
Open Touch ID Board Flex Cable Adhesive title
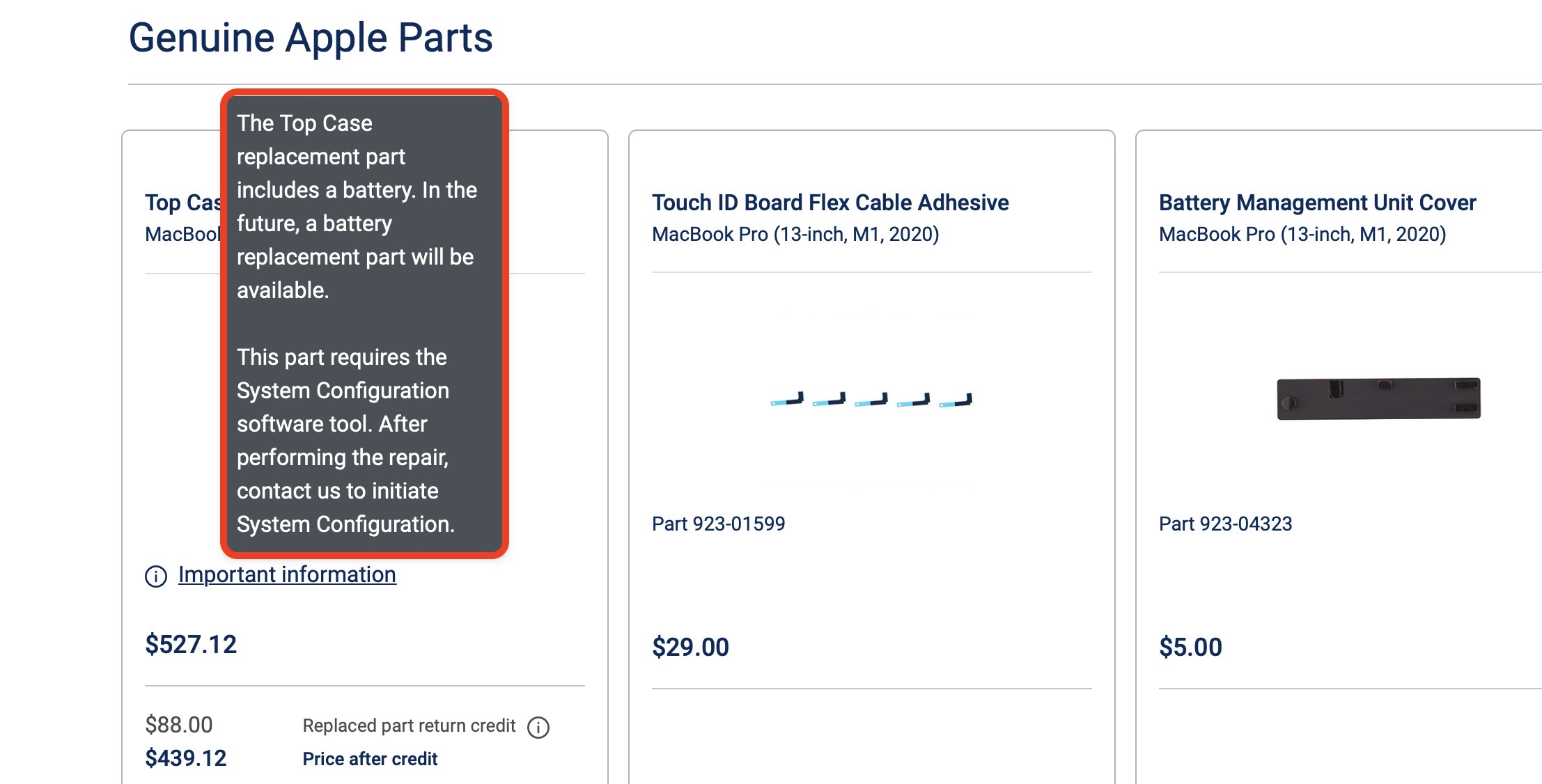point(830,203)
